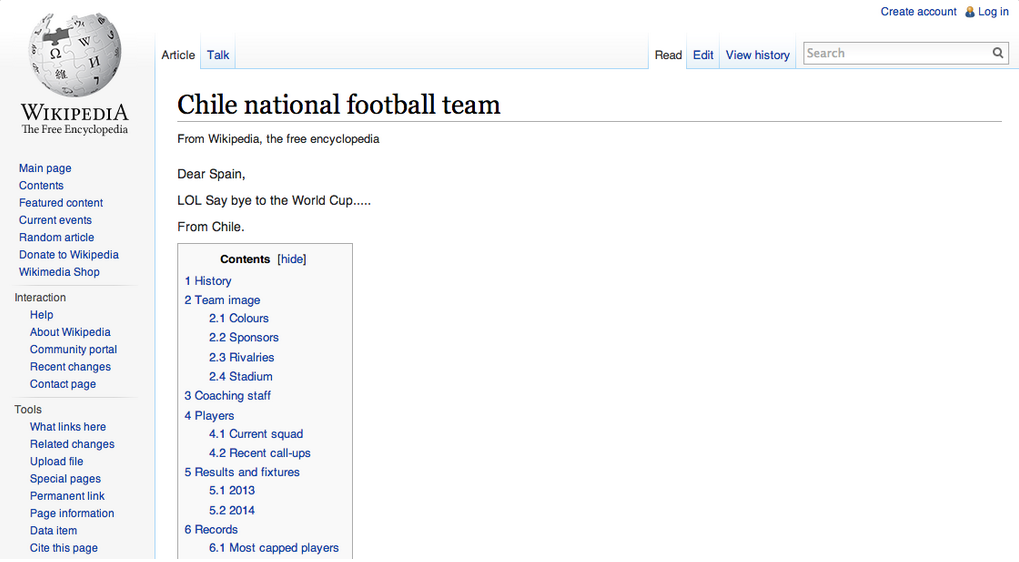
Task: Jump to 6.1 Most capped players
Action: pyautogui.click(x=273, y=548)
